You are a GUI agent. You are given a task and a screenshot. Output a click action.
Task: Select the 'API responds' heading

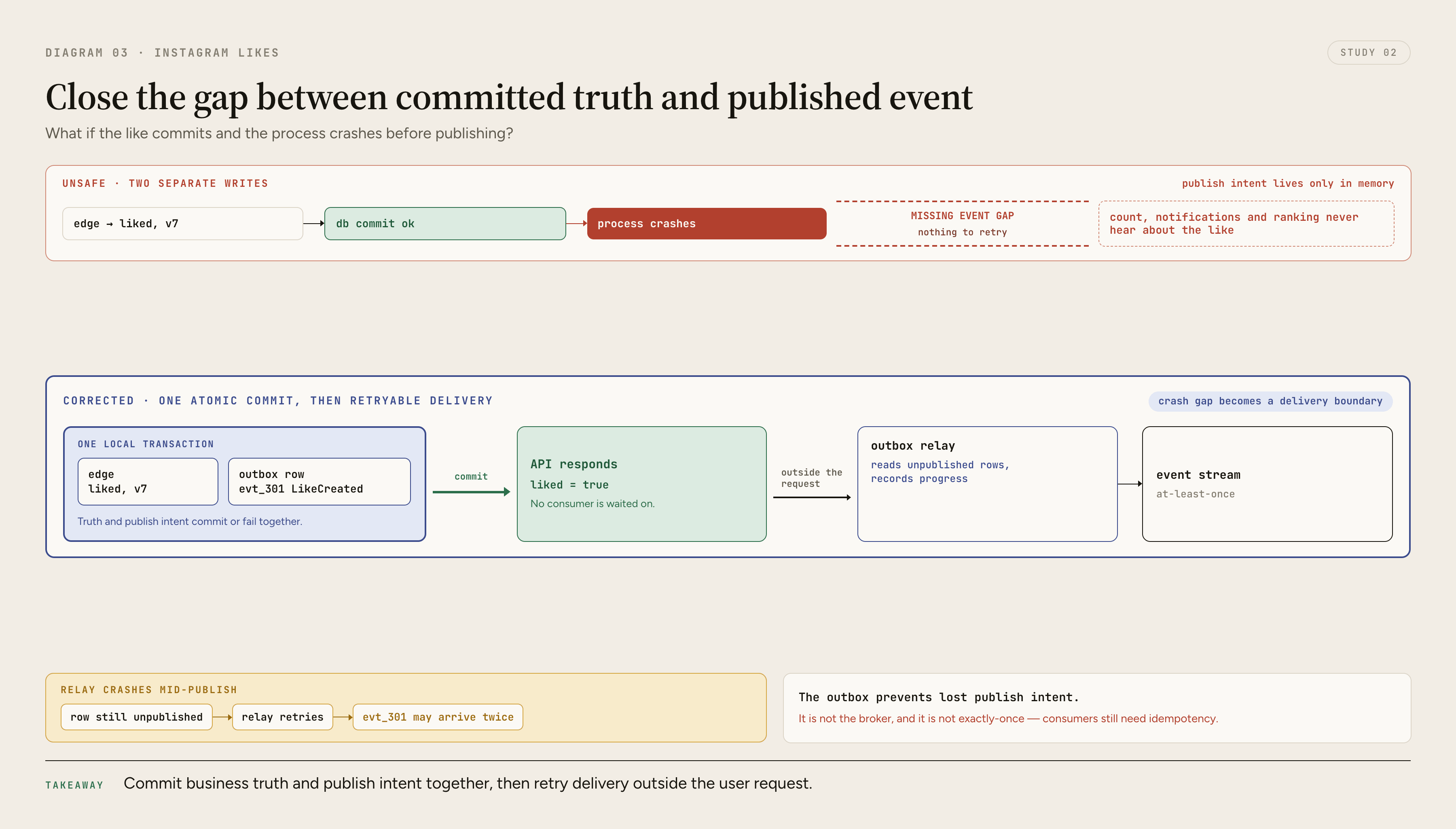click(574, 465)
